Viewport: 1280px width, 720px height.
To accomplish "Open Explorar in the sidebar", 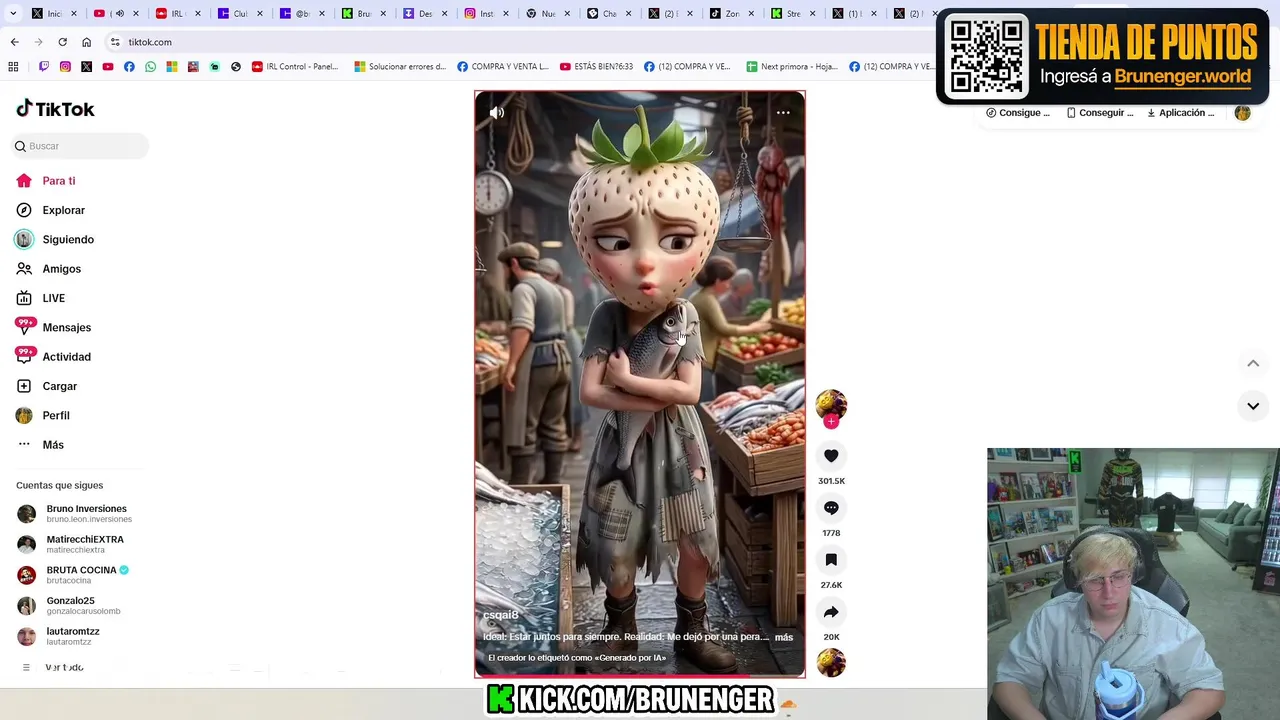I will [x=51, y=210].
